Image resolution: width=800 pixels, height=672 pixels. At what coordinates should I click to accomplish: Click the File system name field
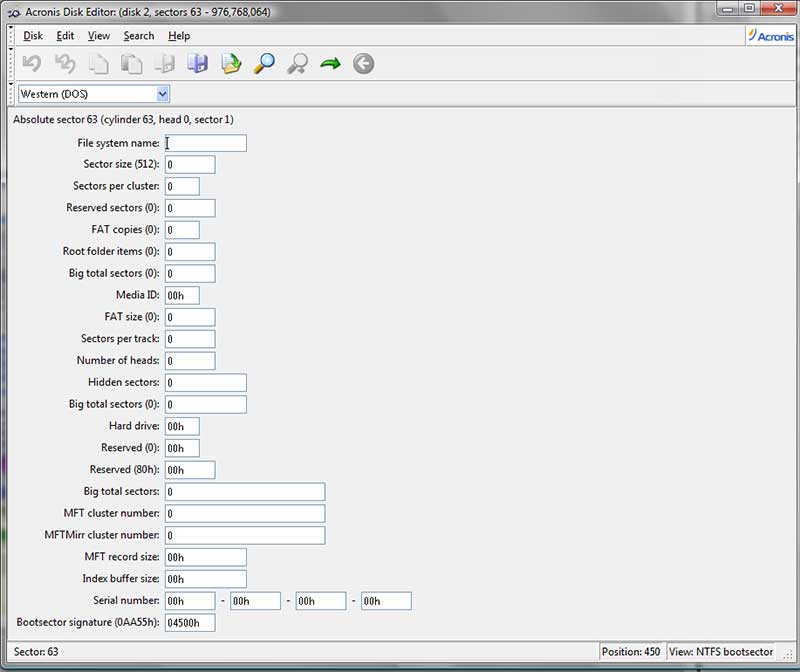pyautogui.click(x=206, y=143)
